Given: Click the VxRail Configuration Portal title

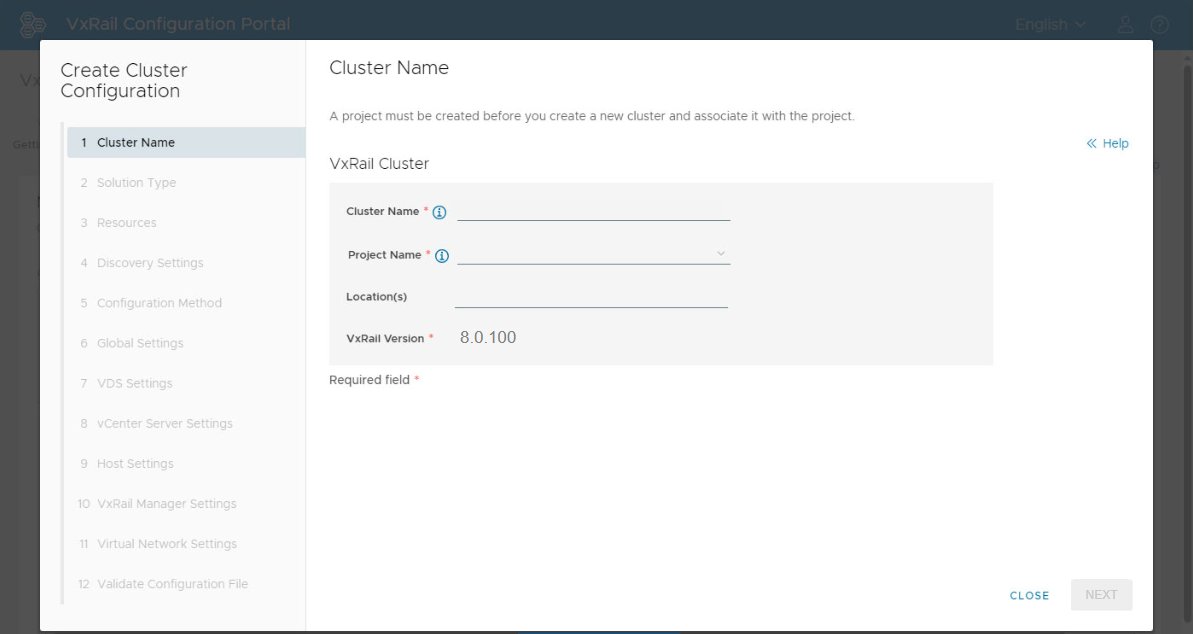Looking at the screenshot, I should pos(178,24).
